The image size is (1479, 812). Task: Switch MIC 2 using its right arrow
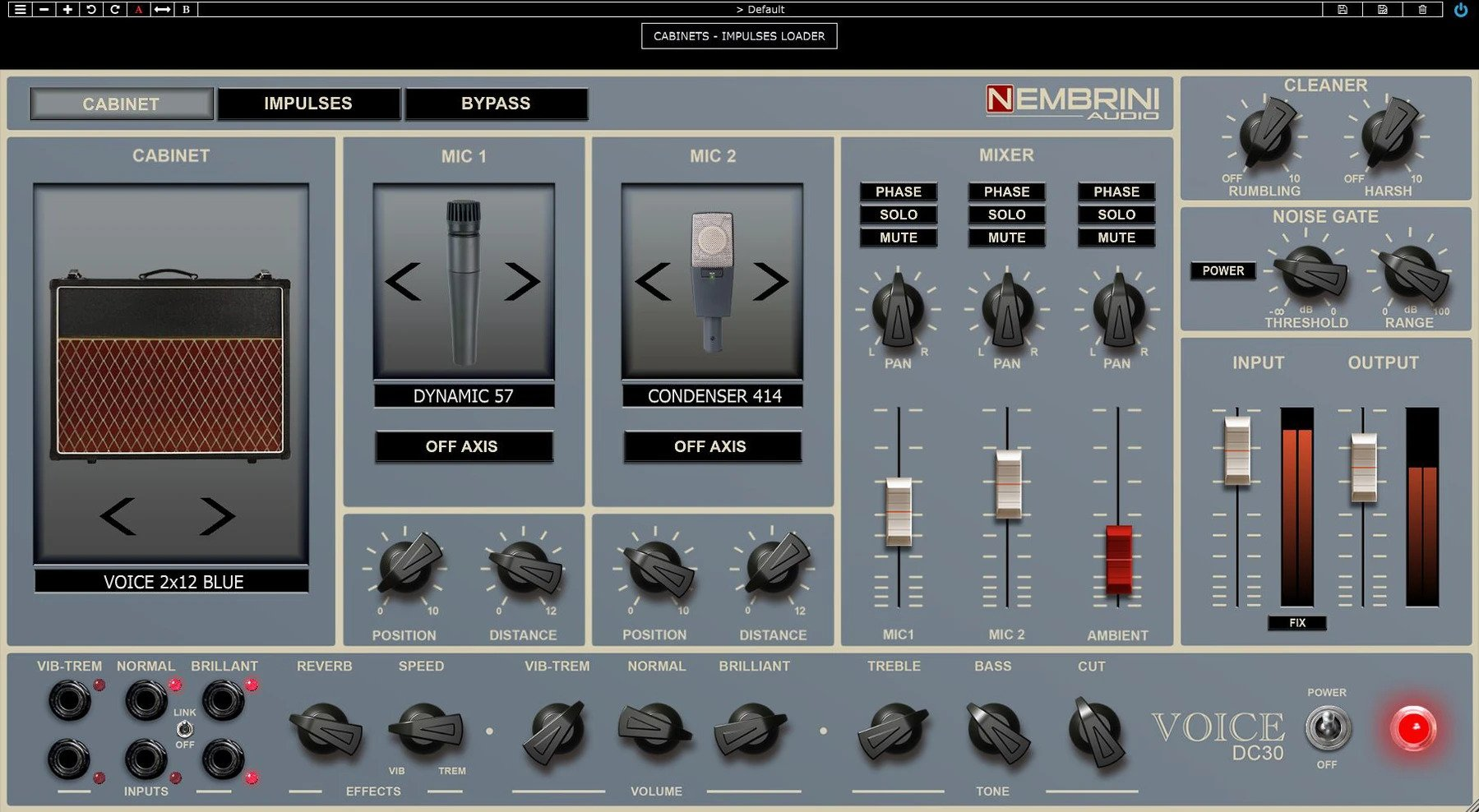coord(772,279)
